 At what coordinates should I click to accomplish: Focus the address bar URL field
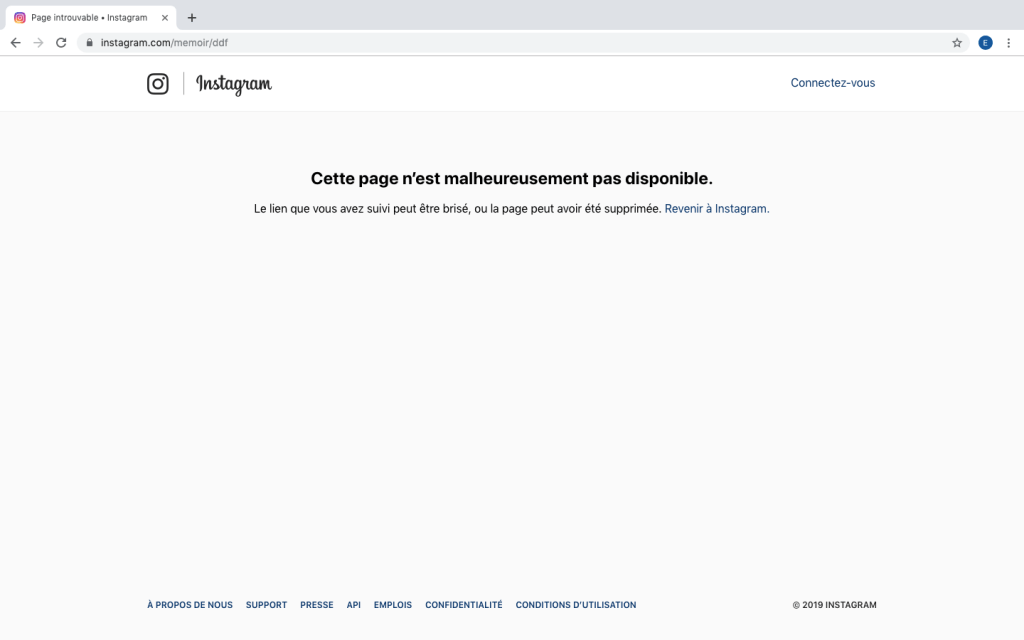500,43
